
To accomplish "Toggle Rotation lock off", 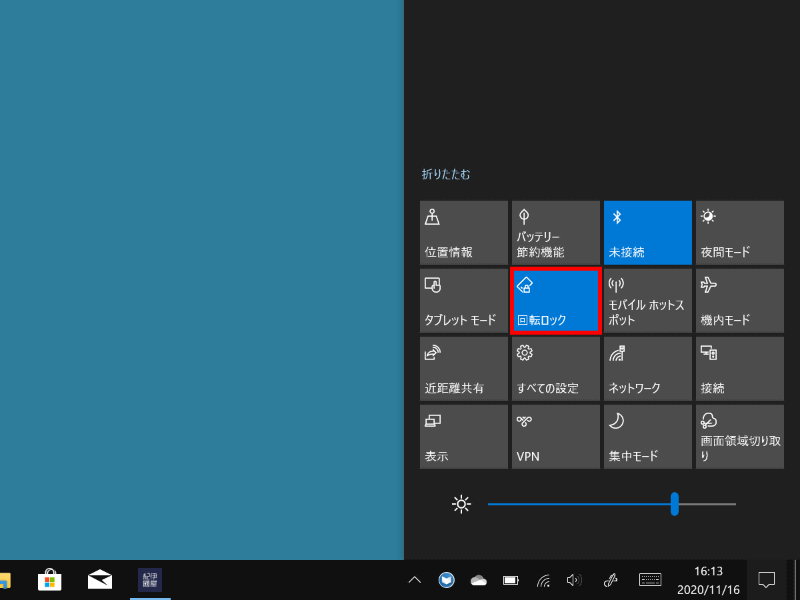I will [x=555, y=300].
